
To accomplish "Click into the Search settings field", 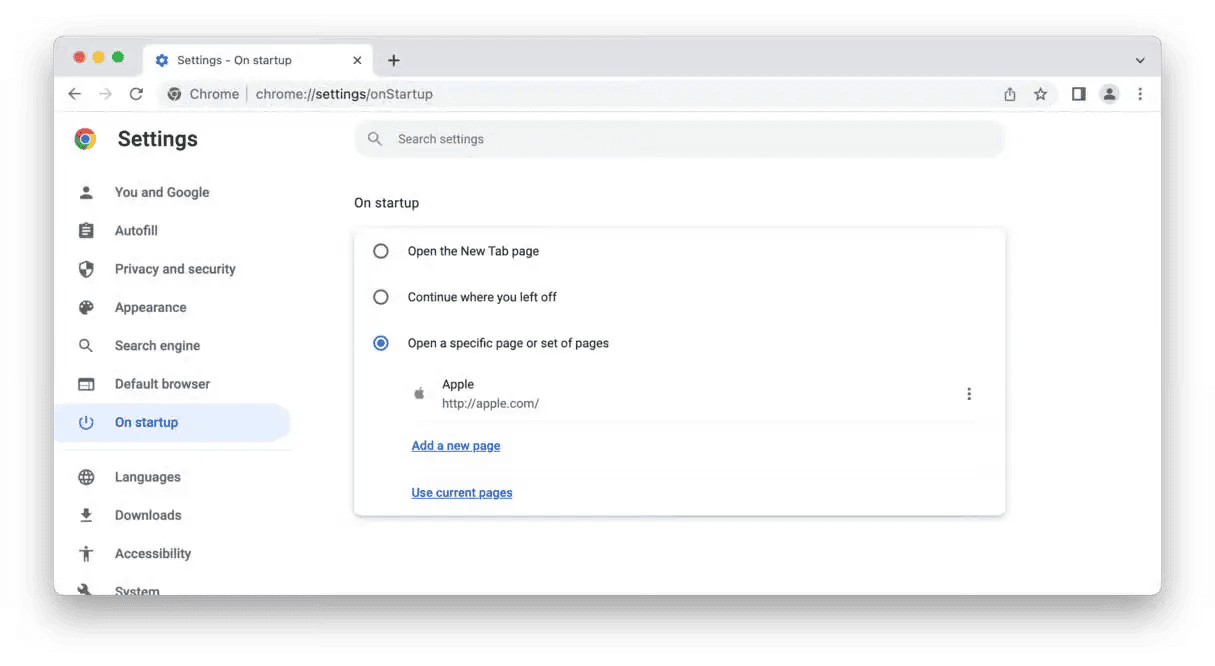I will point(679,139).
